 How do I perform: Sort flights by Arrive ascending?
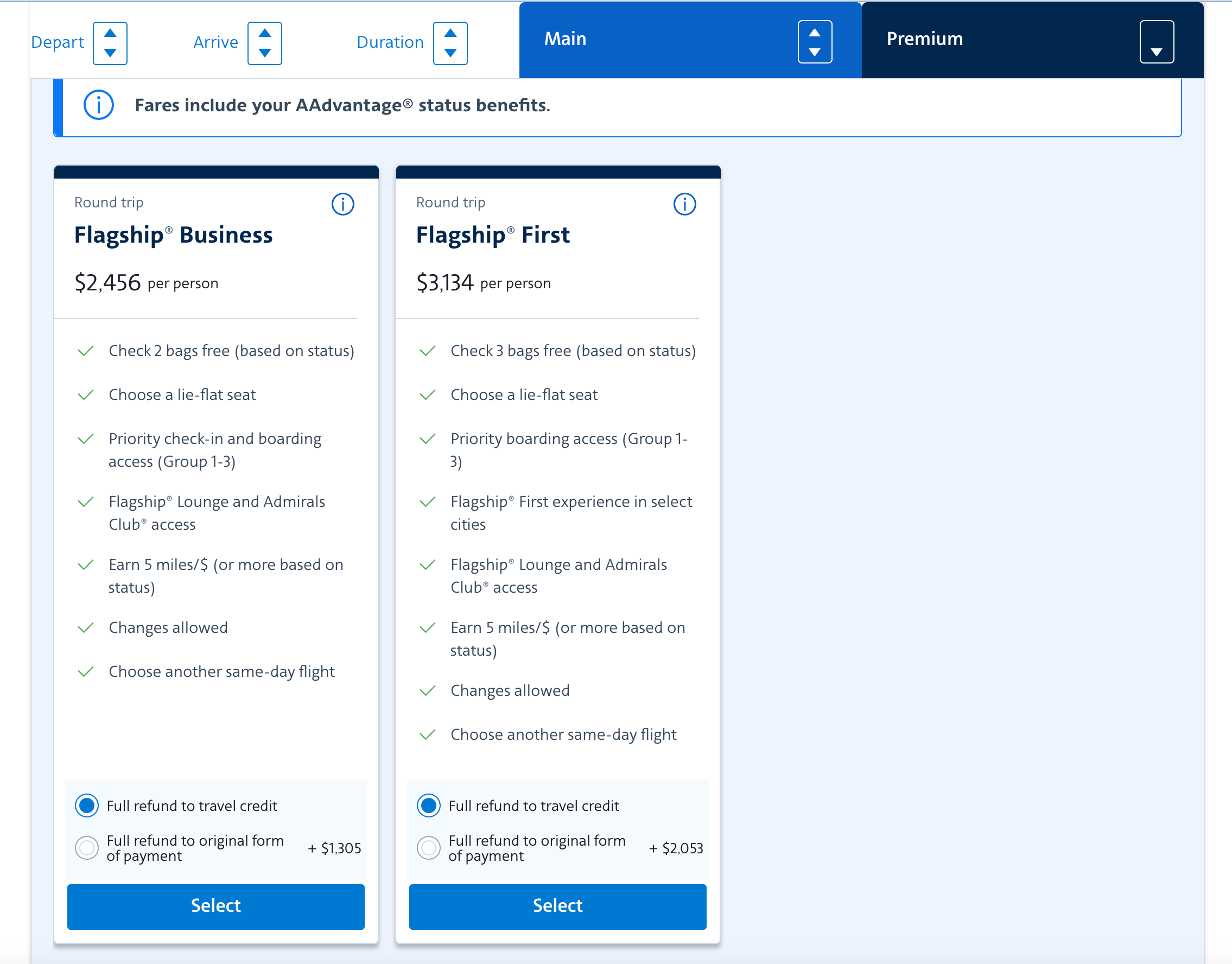click(x=265, y=32)
